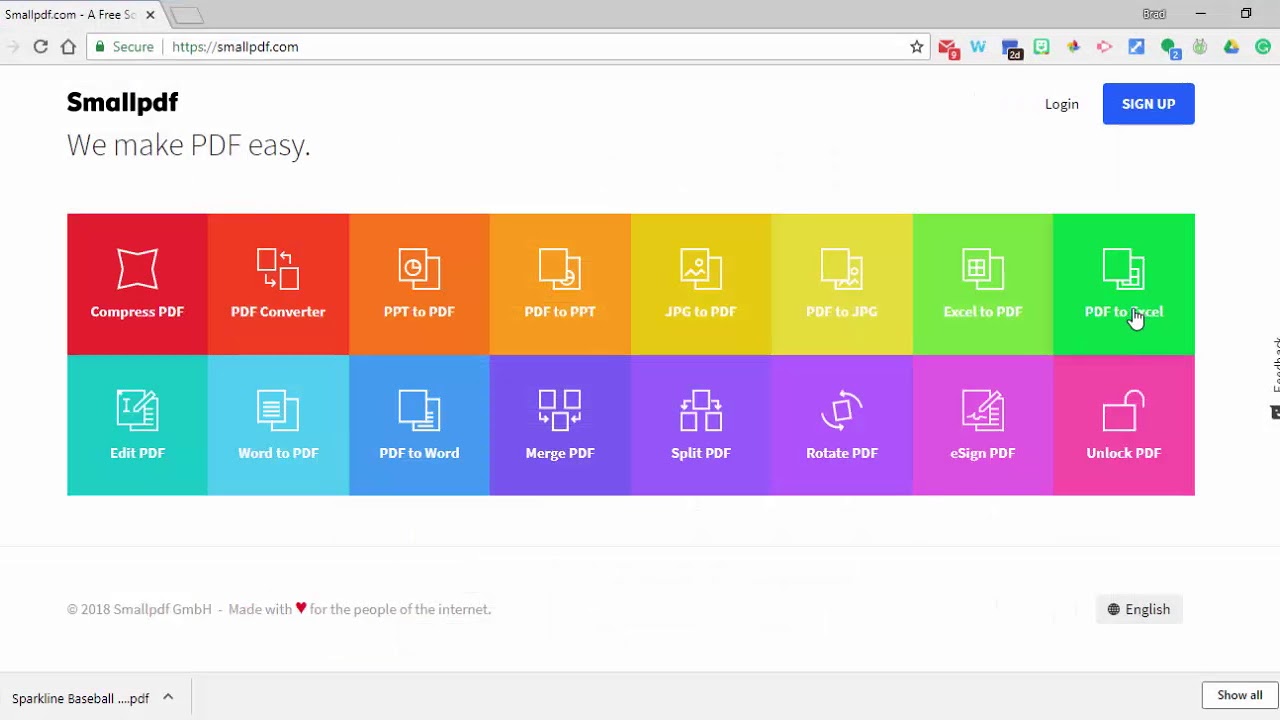Bookmark this page with the star icon
The height and width of the screenshot is (720, 1280).
click(x=916, y=47)
